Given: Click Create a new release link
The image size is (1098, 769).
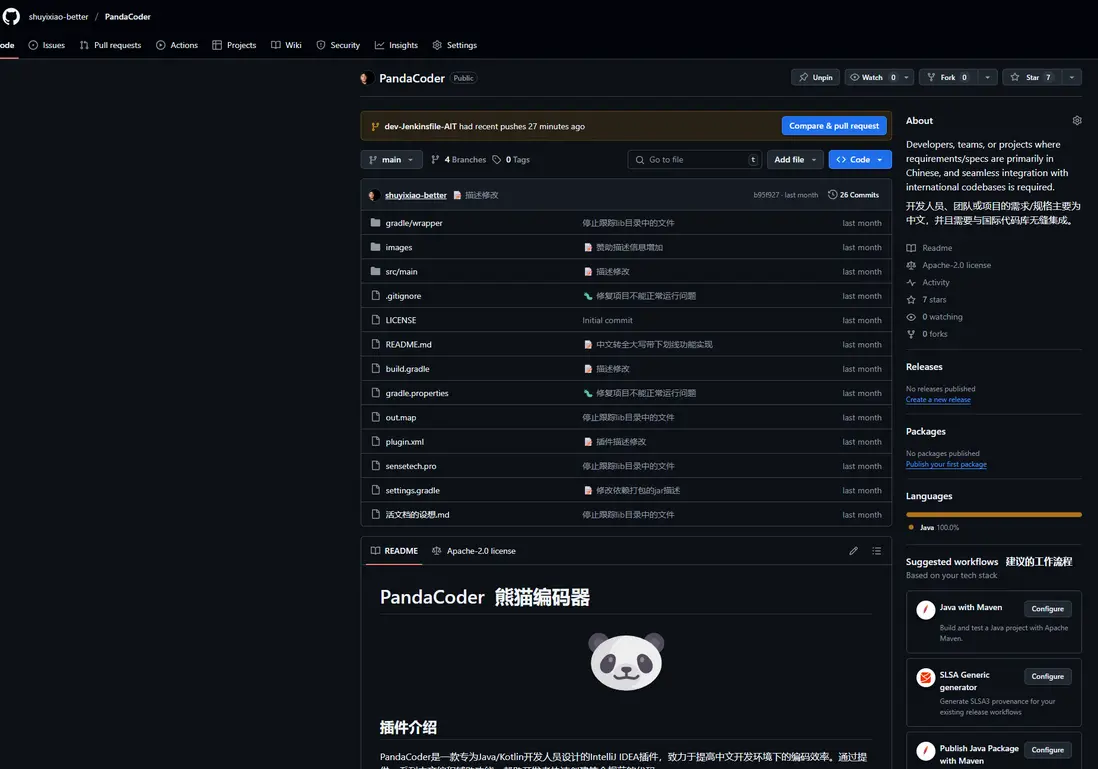Looking at the screenshot, I should point(938,399).
